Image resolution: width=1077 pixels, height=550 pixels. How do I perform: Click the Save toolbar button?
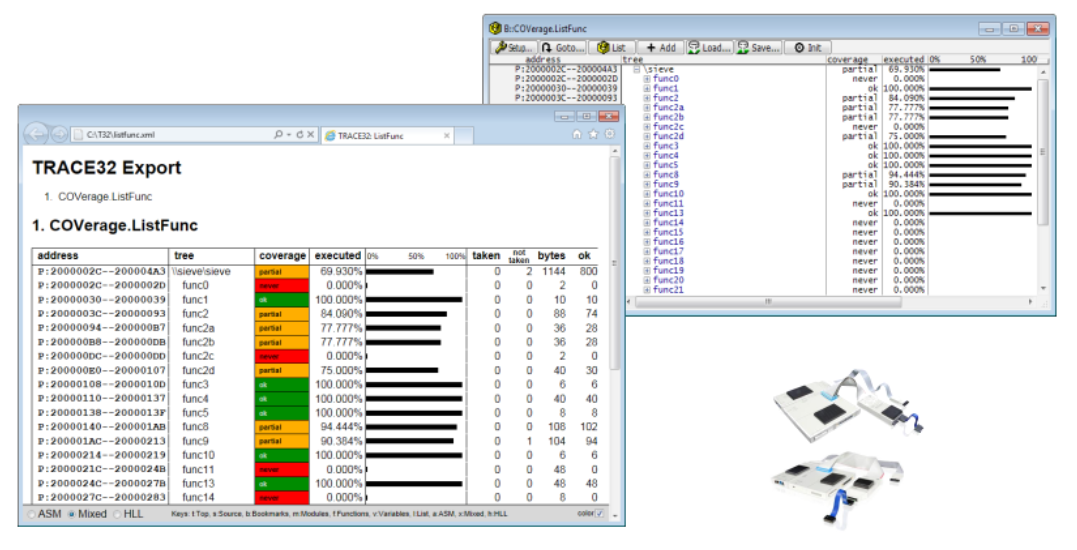(x=759, y=47)
